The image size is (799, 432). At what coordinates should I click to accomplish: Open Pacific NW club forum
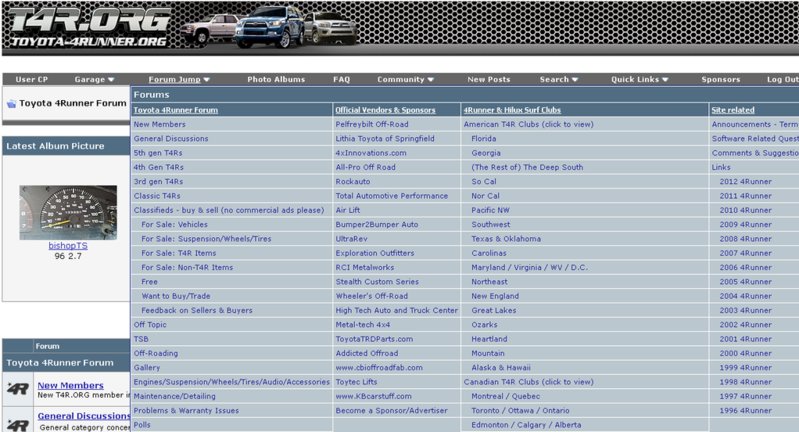(490, 210)
